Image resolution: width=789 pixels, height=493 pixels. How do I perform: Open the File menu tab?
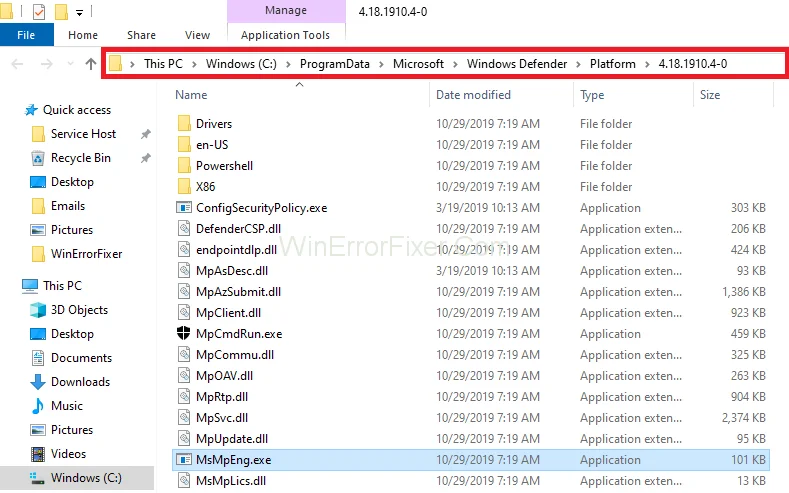click(x=27, y=35)
